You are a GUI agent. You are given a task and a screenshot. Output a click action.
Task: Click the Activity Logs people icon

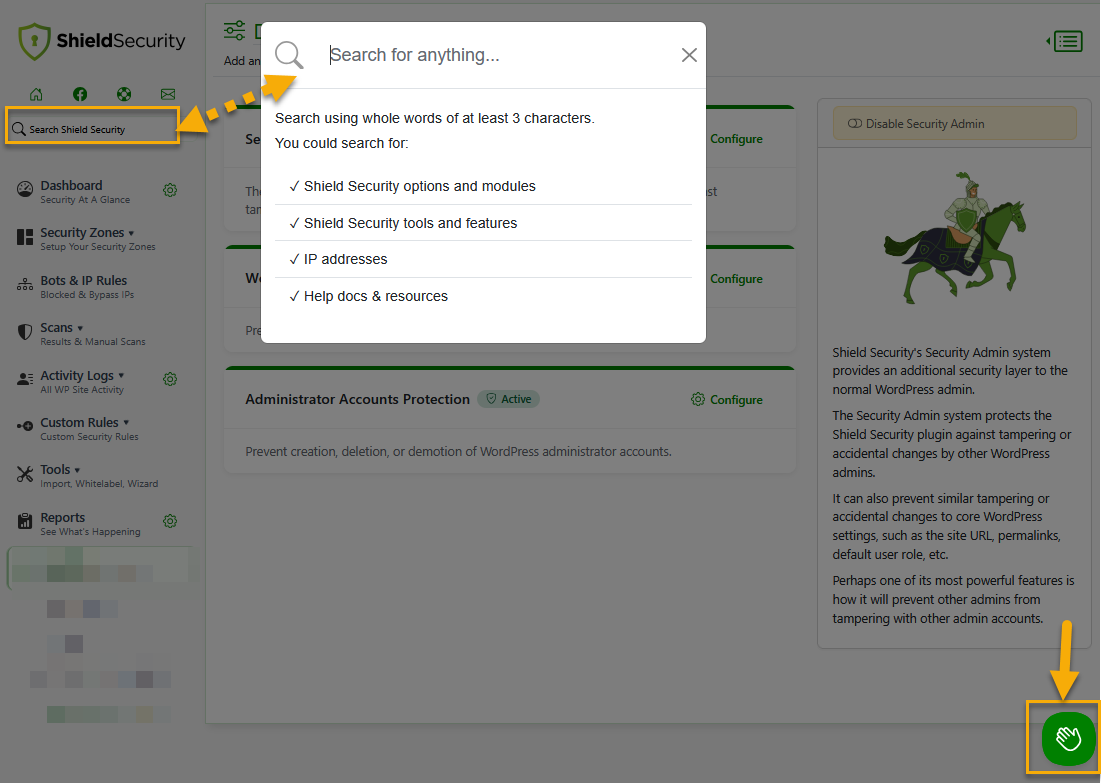[25, 379]
